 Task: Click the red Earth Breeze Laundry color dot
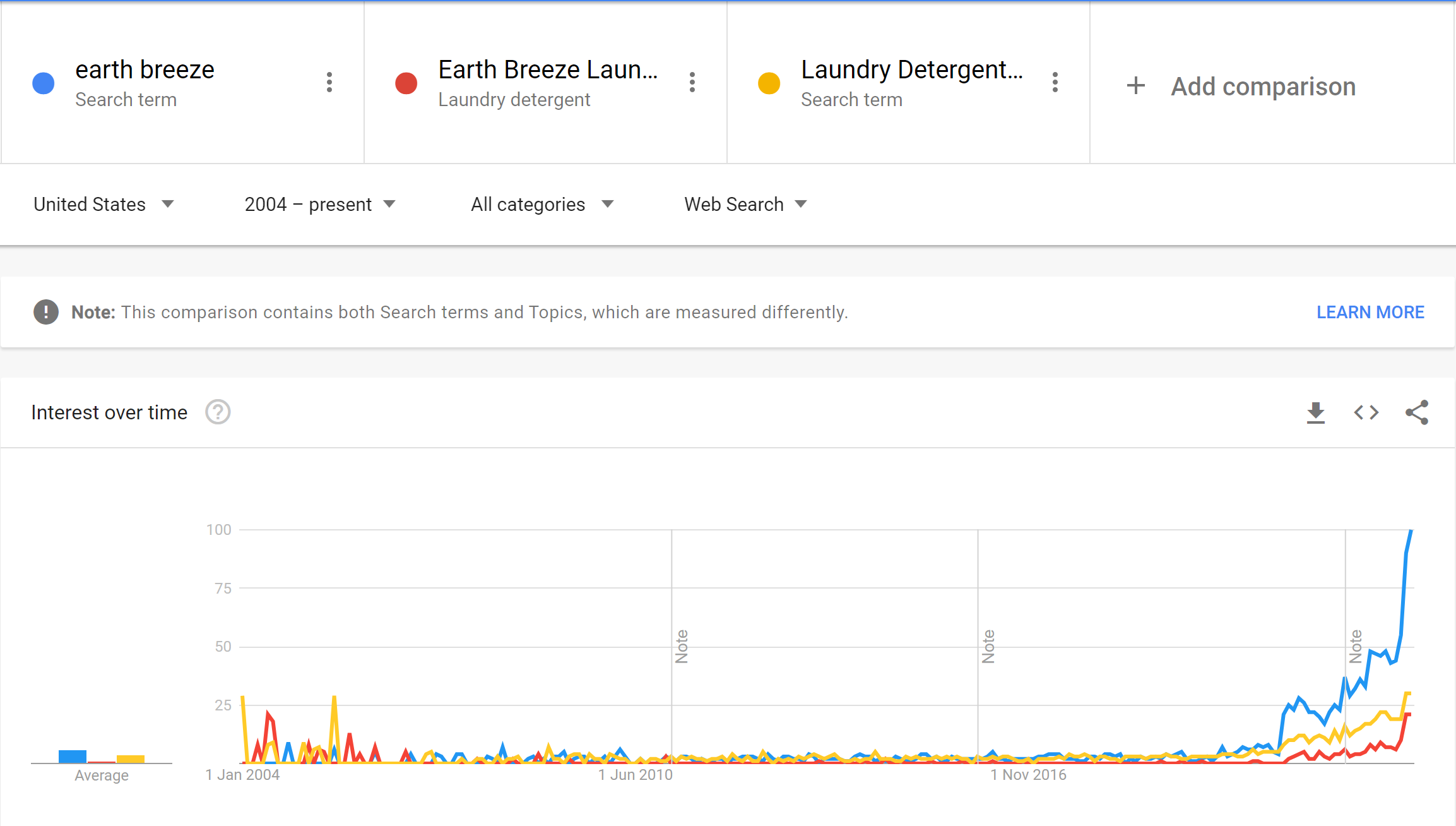tap(406, 83)
